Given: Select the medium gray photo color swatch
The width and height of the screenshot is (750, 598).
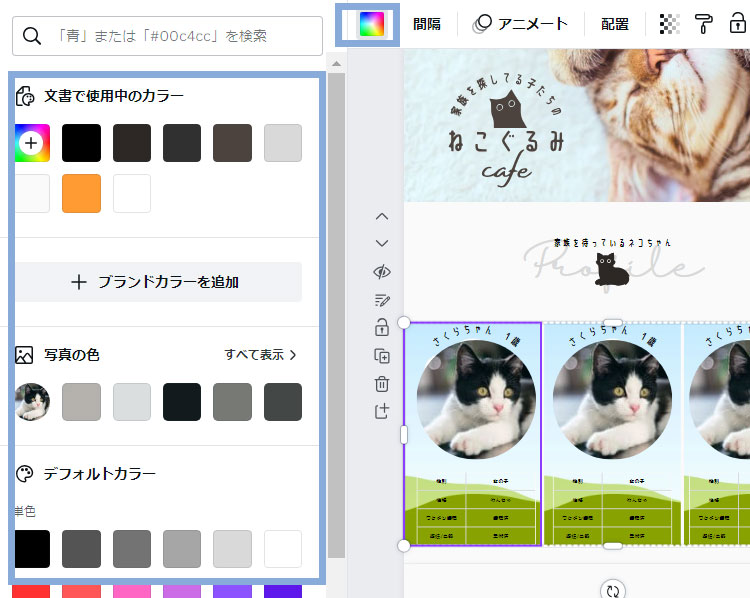Looking at the screenshot, I should pyautogui.click(x=232, y=402).
